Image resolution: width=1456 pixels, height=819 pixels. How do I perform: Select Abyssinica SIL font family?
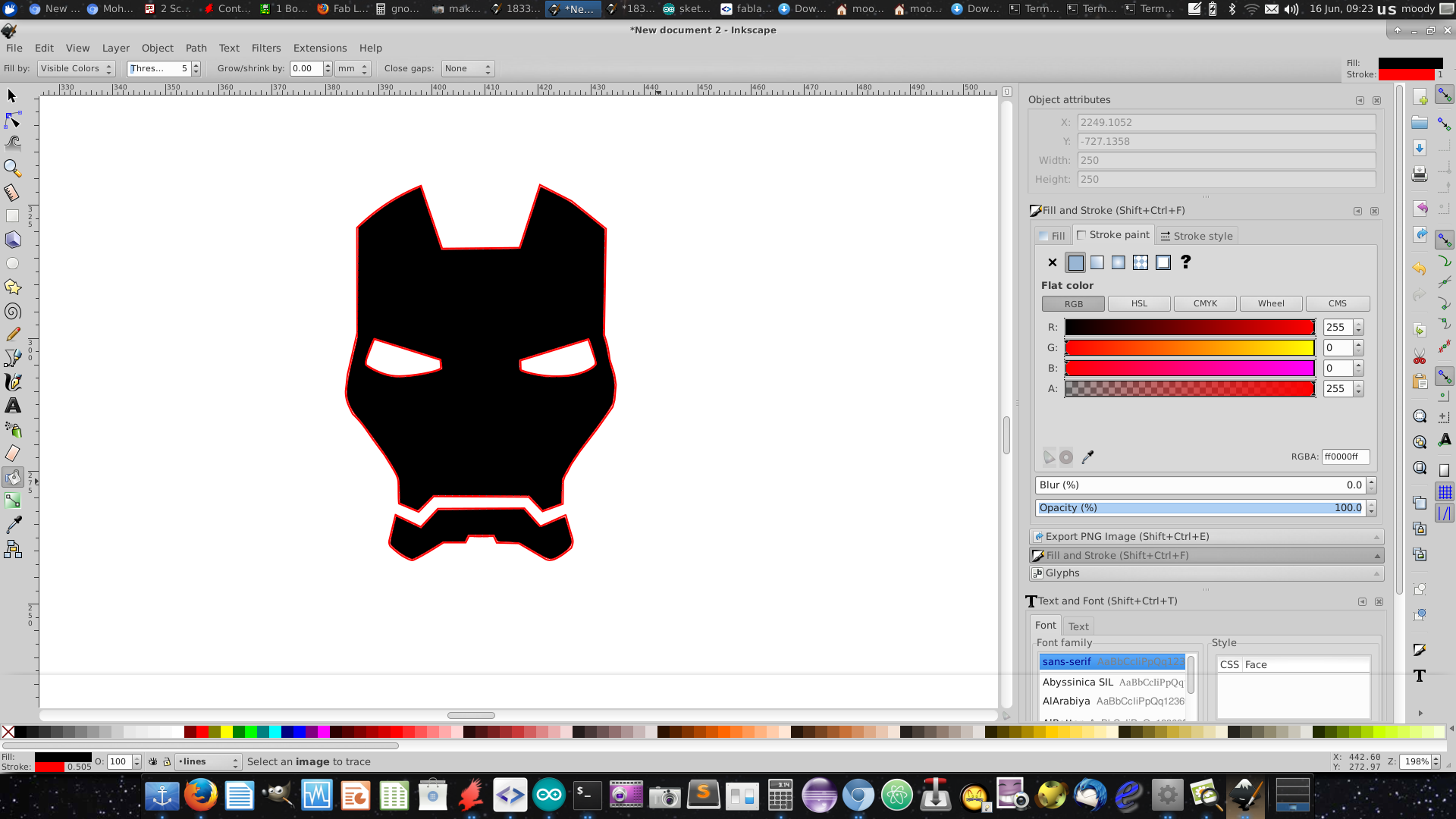[1112, 682]
